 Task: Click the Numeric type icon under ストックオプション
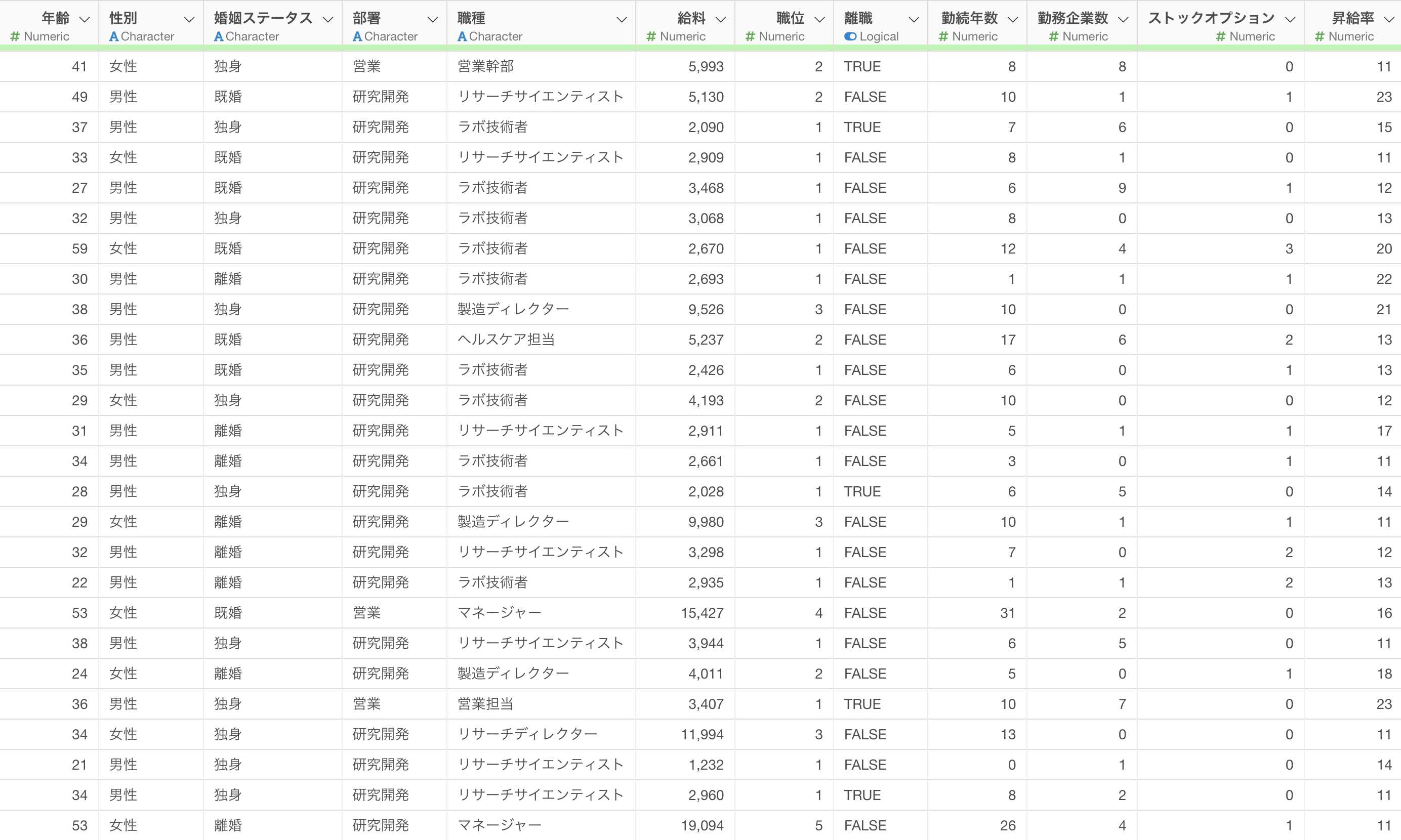tap(1220, 37)
